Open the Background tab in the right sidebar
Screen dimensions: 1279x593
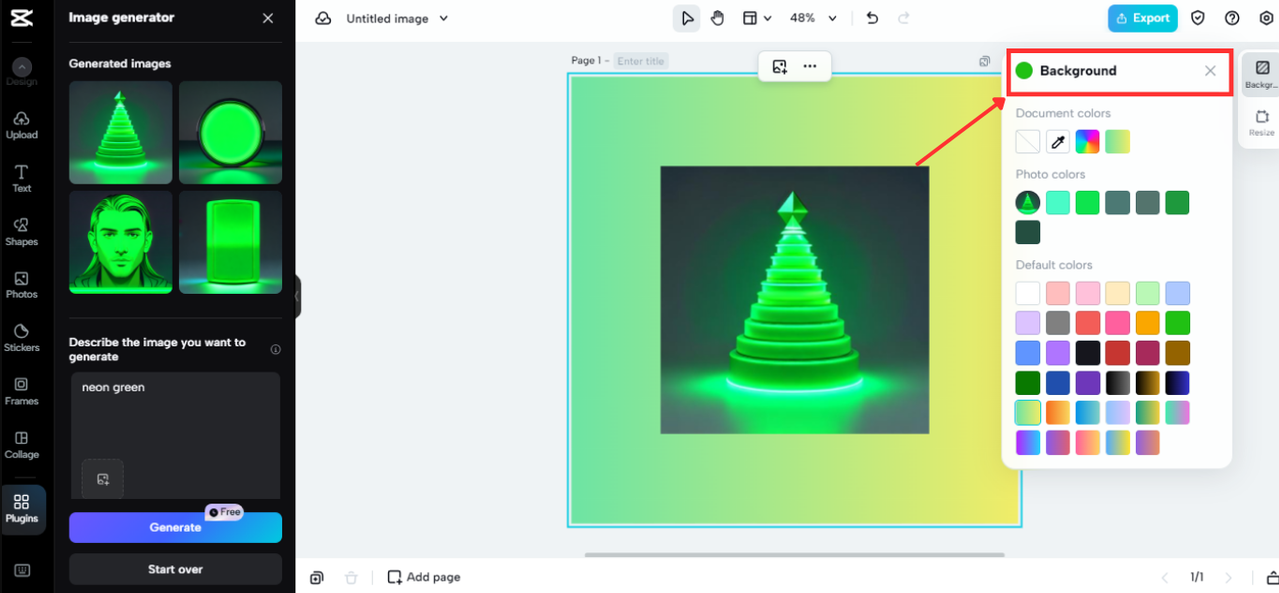click(x=1262, y=76)
